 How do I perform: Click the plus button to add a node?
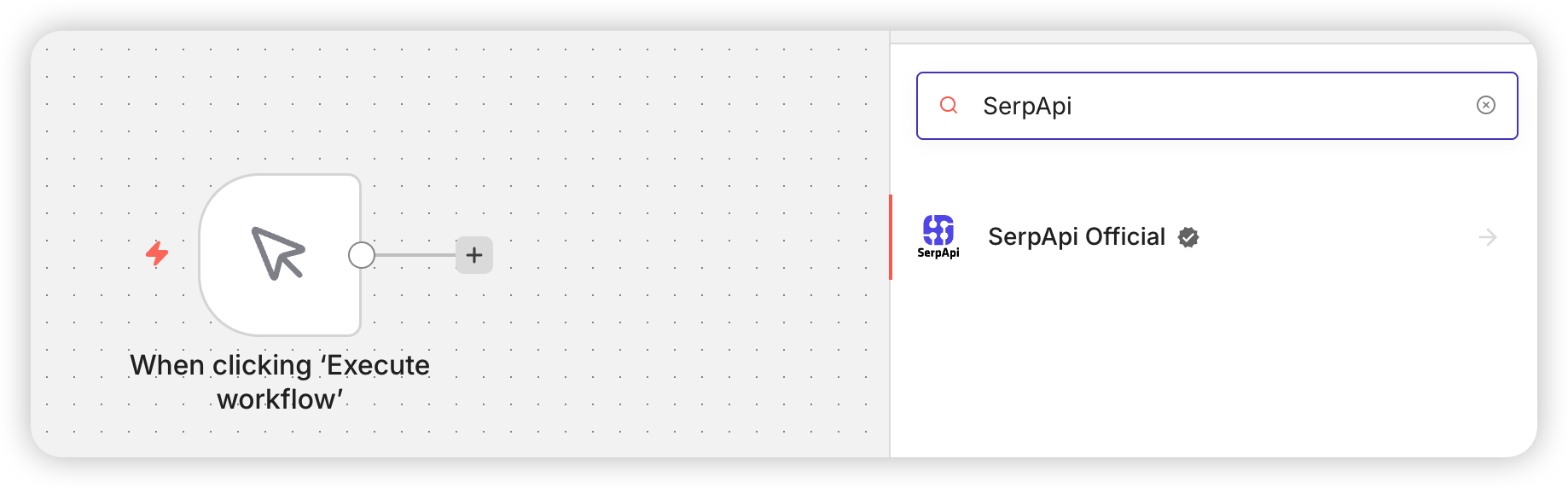(474, 254)
